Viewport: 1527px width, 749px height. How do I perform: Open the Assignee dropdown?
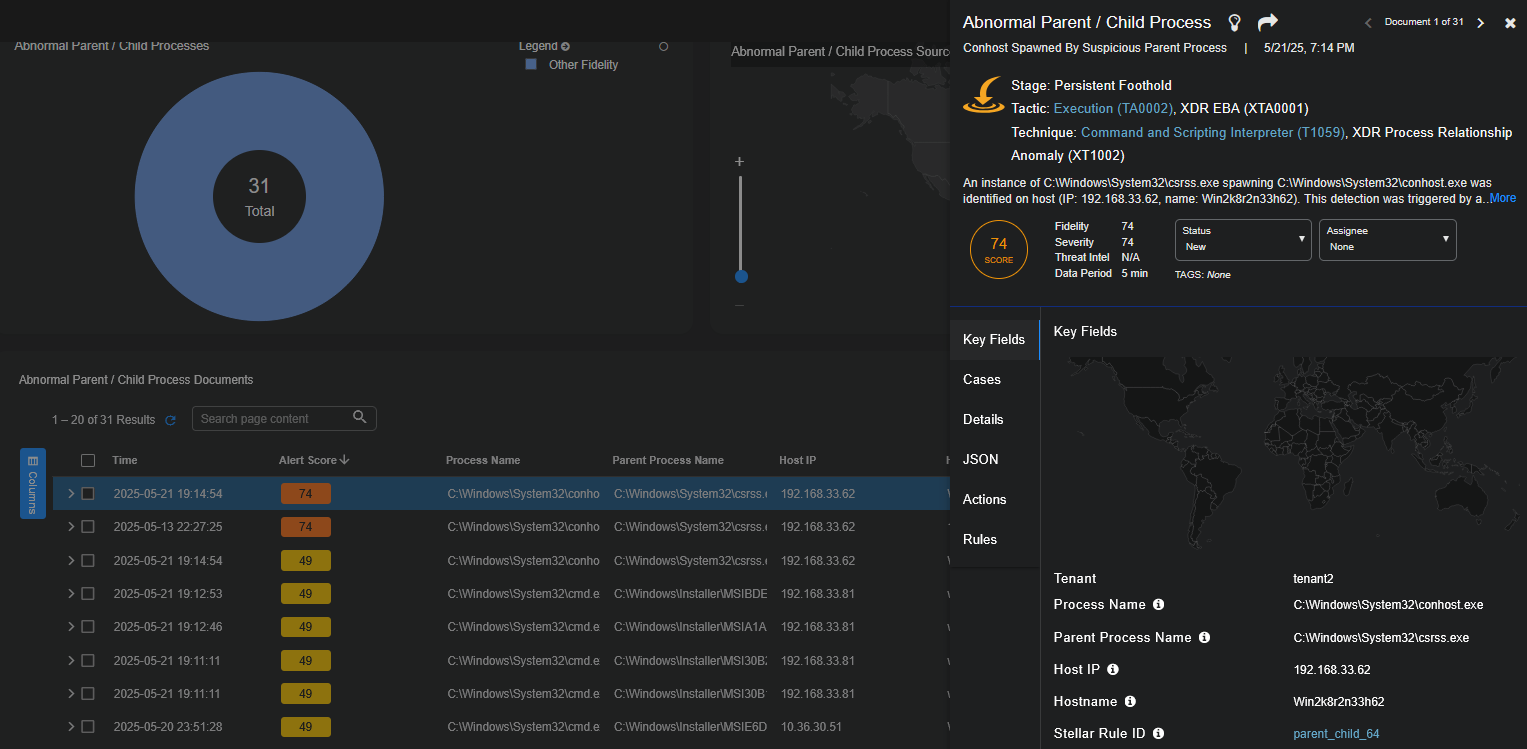point(1387,240)
